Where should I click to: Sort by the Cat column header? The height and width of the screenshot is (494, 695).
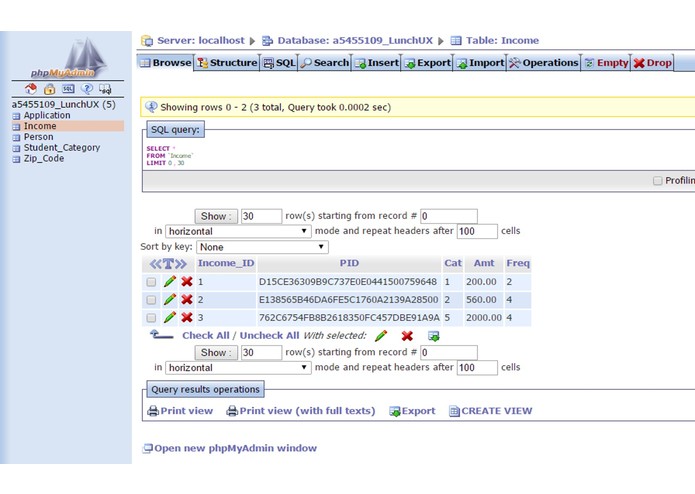pyautogui.click(x=453, y=263)
